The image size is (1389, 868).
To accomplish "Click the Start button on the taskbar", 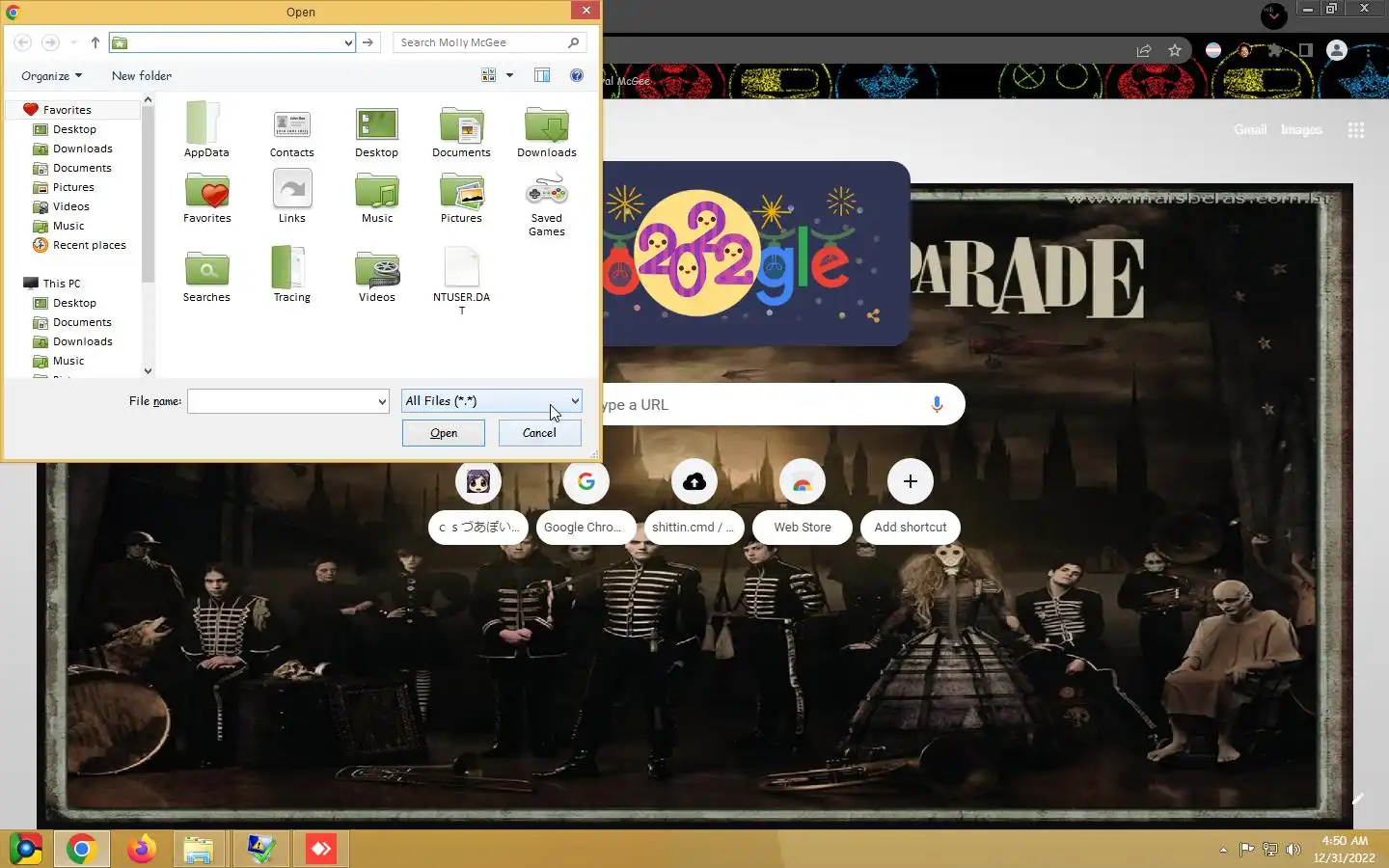I will pyautogui.click(x=25, y=849).
